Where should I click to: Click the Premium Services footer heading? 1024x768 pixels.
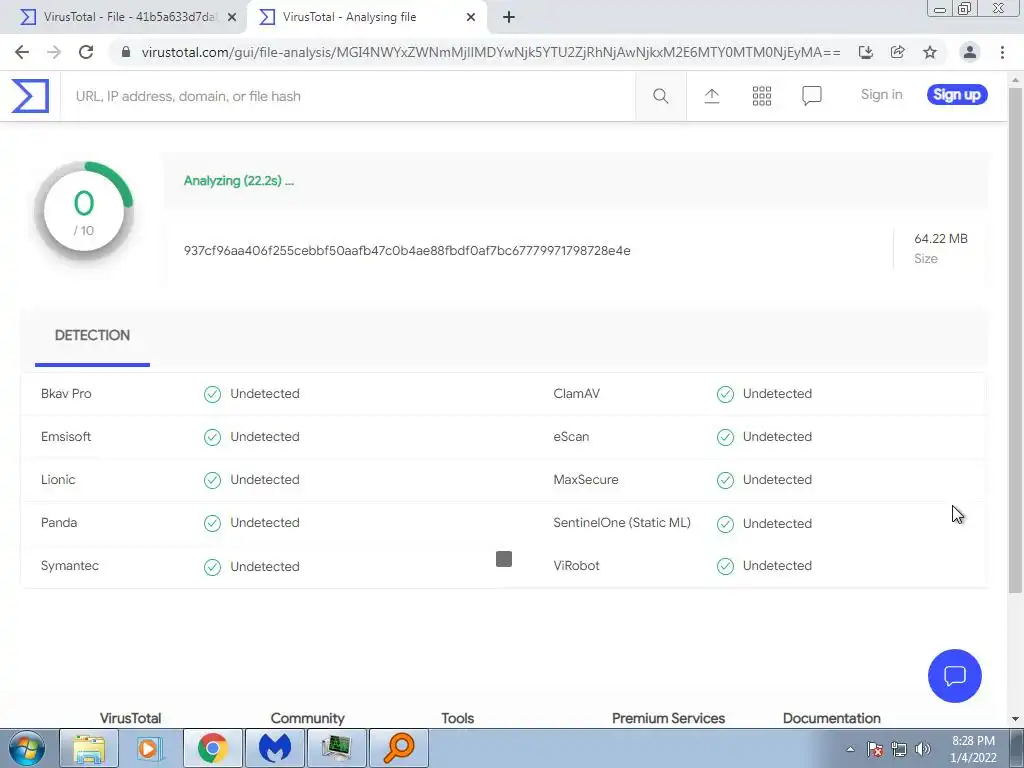668,718
